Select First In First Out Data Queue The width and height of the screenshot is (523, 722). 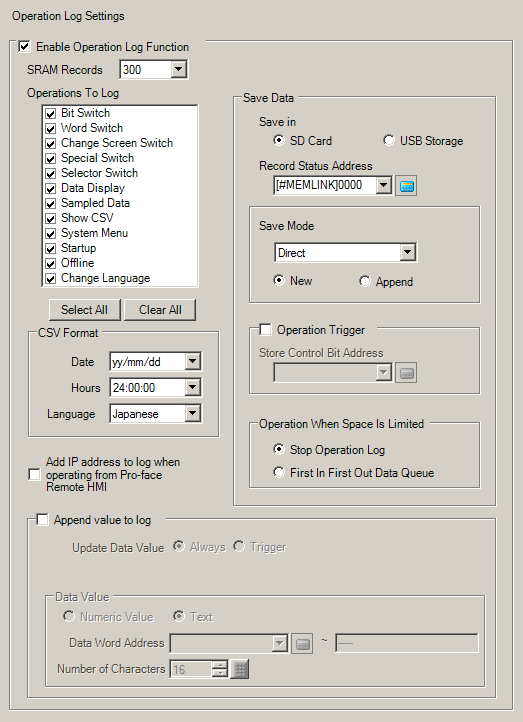pyautogui.click(x=279, y=472)
